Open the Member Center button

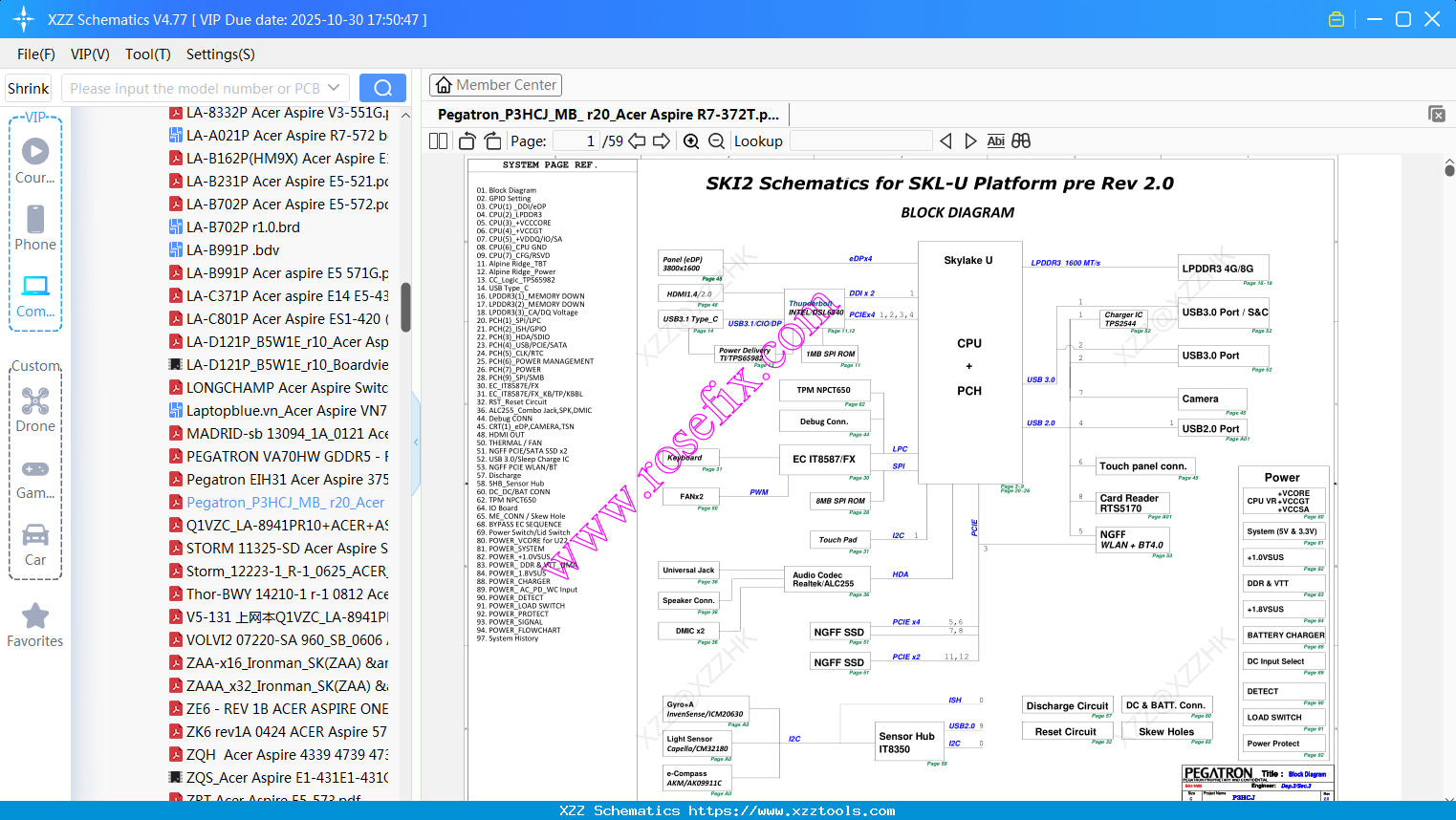pos(495,85)
